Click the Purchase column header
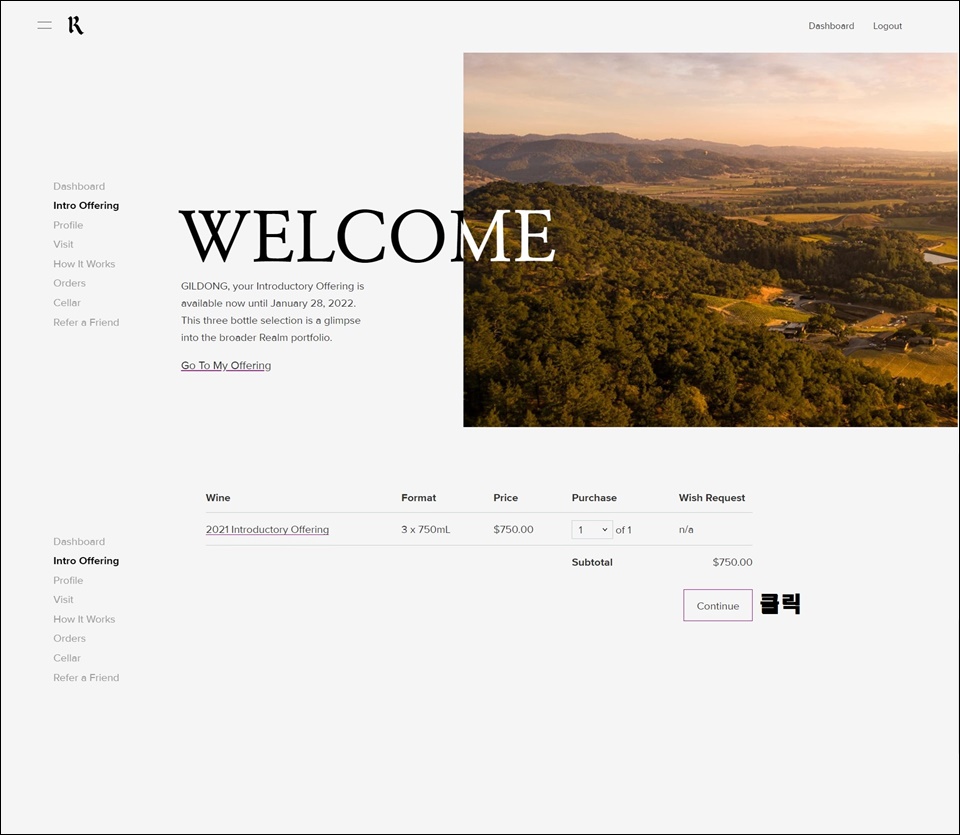This screenshot has height=835, width=960. click(x=594, y=498)
